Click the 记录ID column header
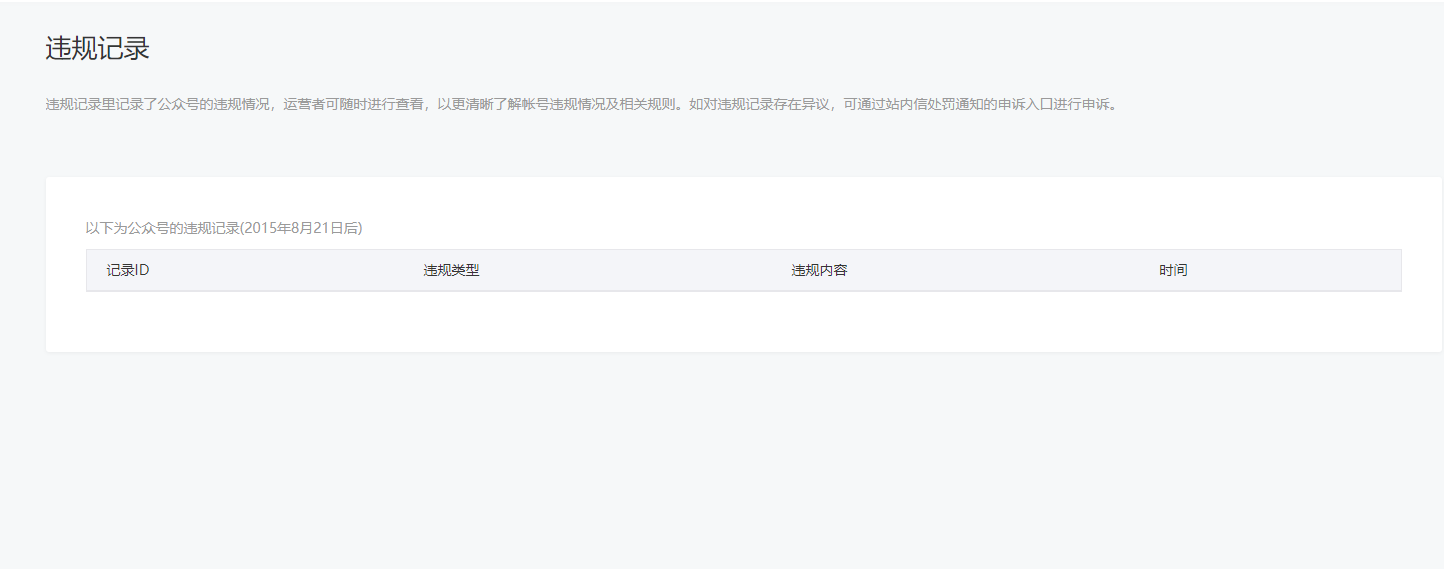Viewport: 1444px width, 569px height. pyautogui.click(x=128, y=270)
